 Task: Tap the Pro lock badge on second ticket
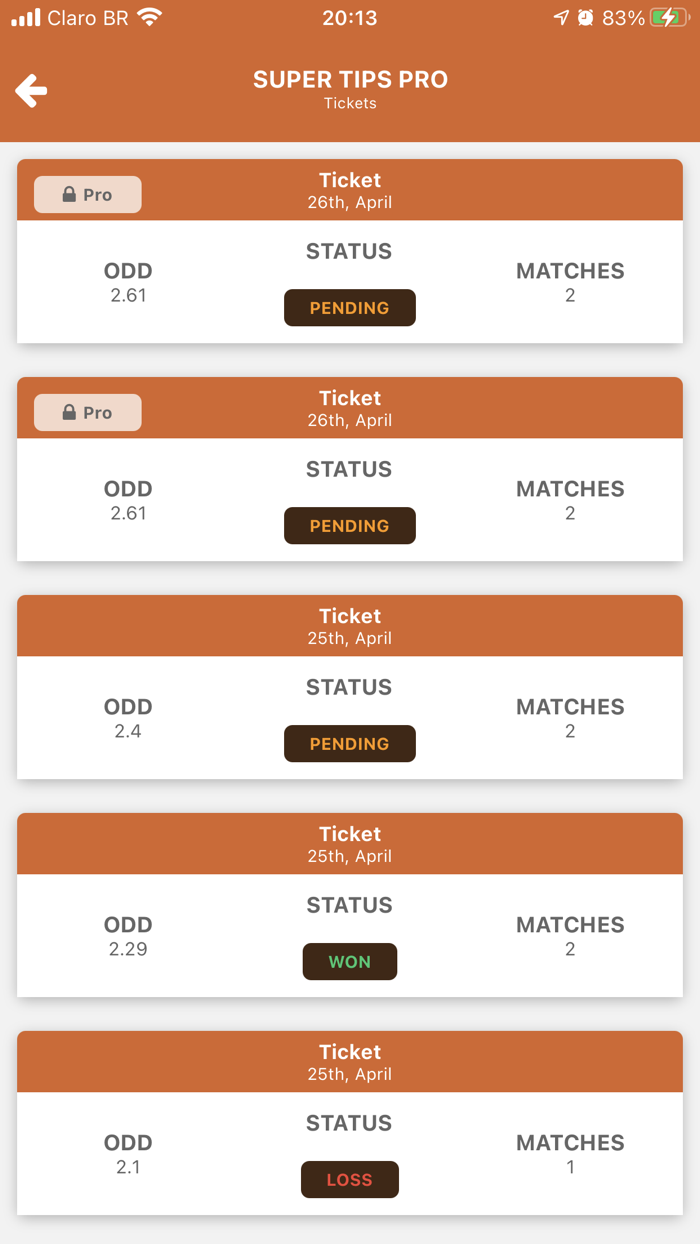pos(87,412)
